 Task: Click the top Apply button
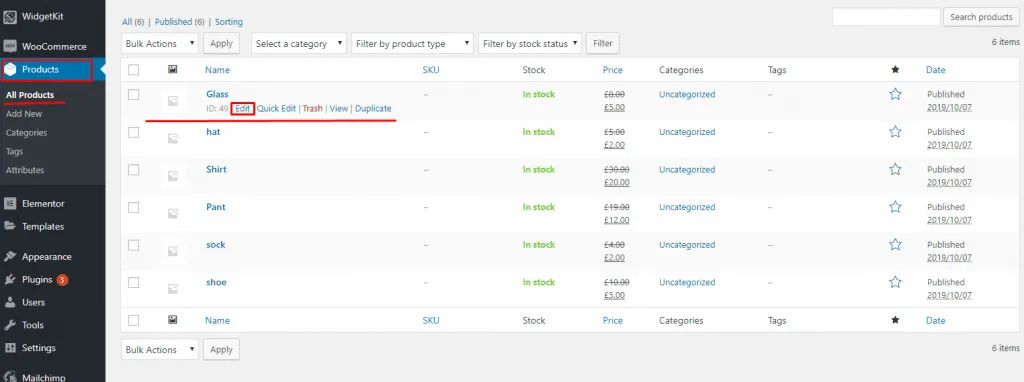tap(221, 44)
